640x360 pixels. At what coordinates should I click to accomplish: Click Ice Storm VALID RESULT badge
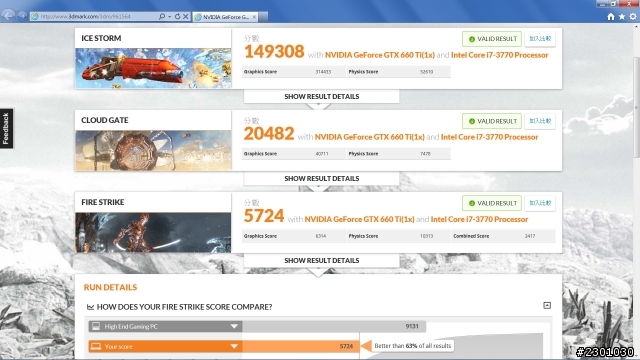[x=492, y=39]
